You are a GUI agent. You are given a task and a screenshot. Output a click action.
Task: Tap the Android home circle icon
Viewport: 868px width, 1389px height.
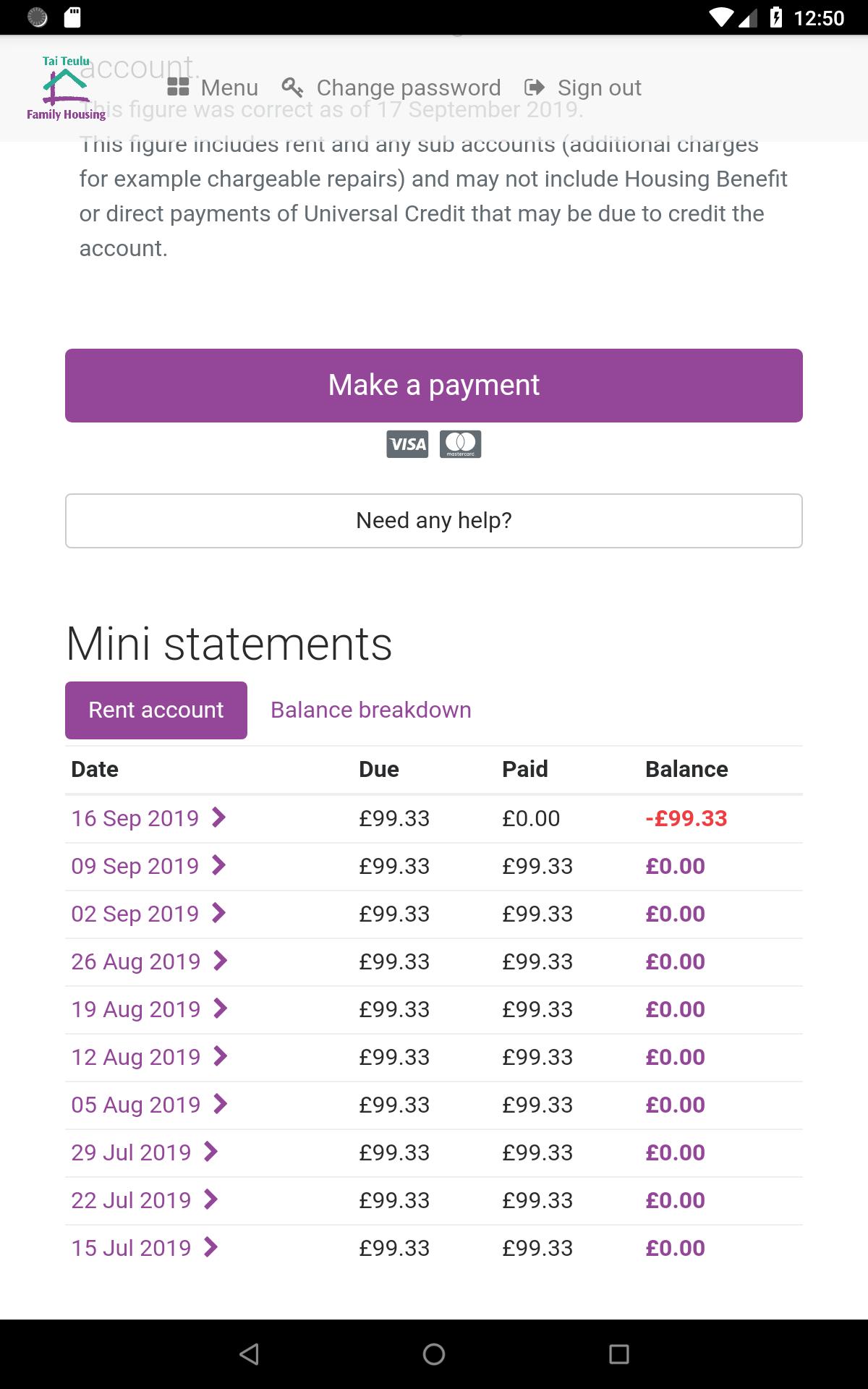point(434,1354)
